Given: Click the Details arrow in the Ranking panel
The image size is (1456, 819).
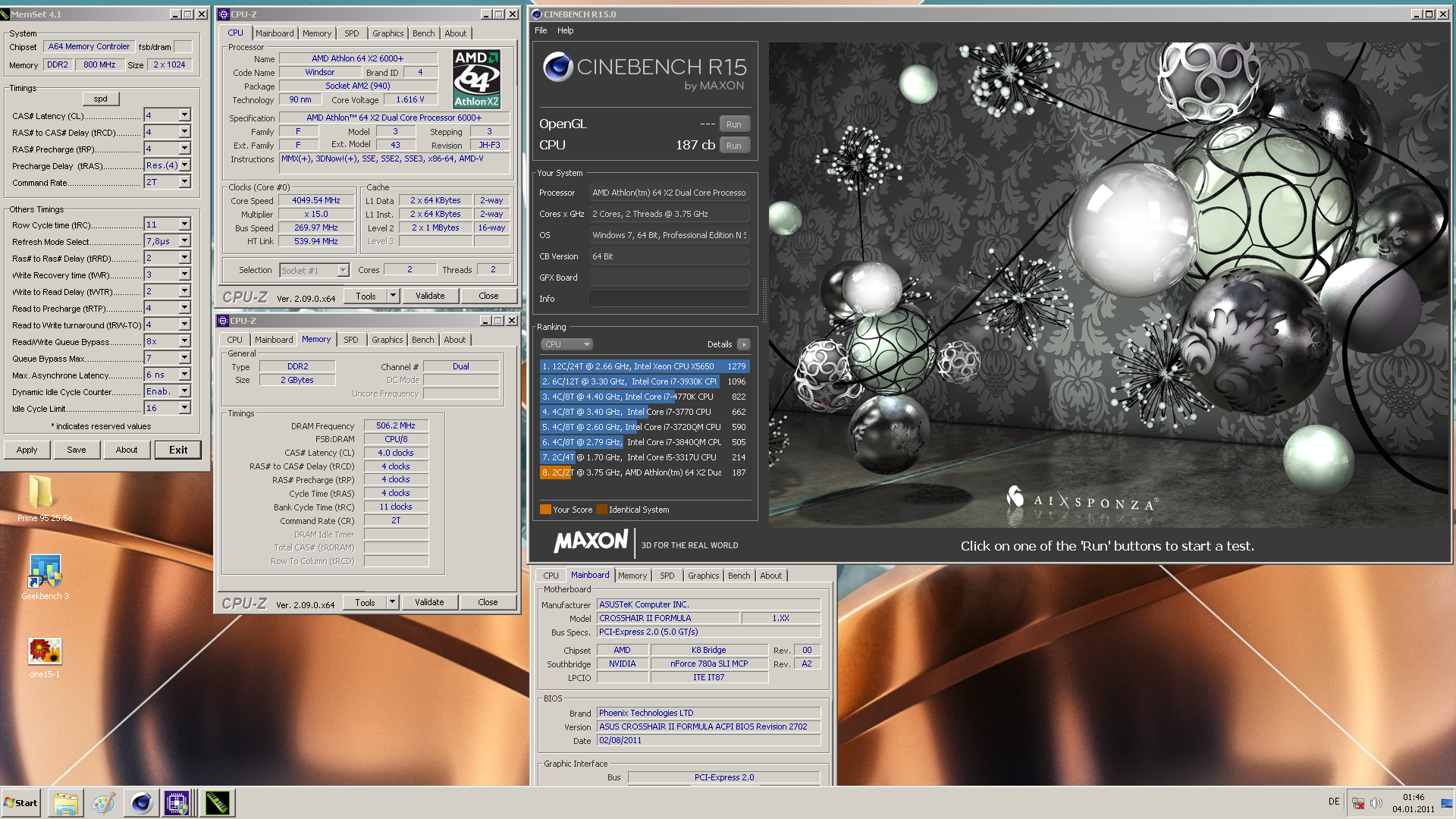Looking at the screenshot, I should [x=744, y=344].
